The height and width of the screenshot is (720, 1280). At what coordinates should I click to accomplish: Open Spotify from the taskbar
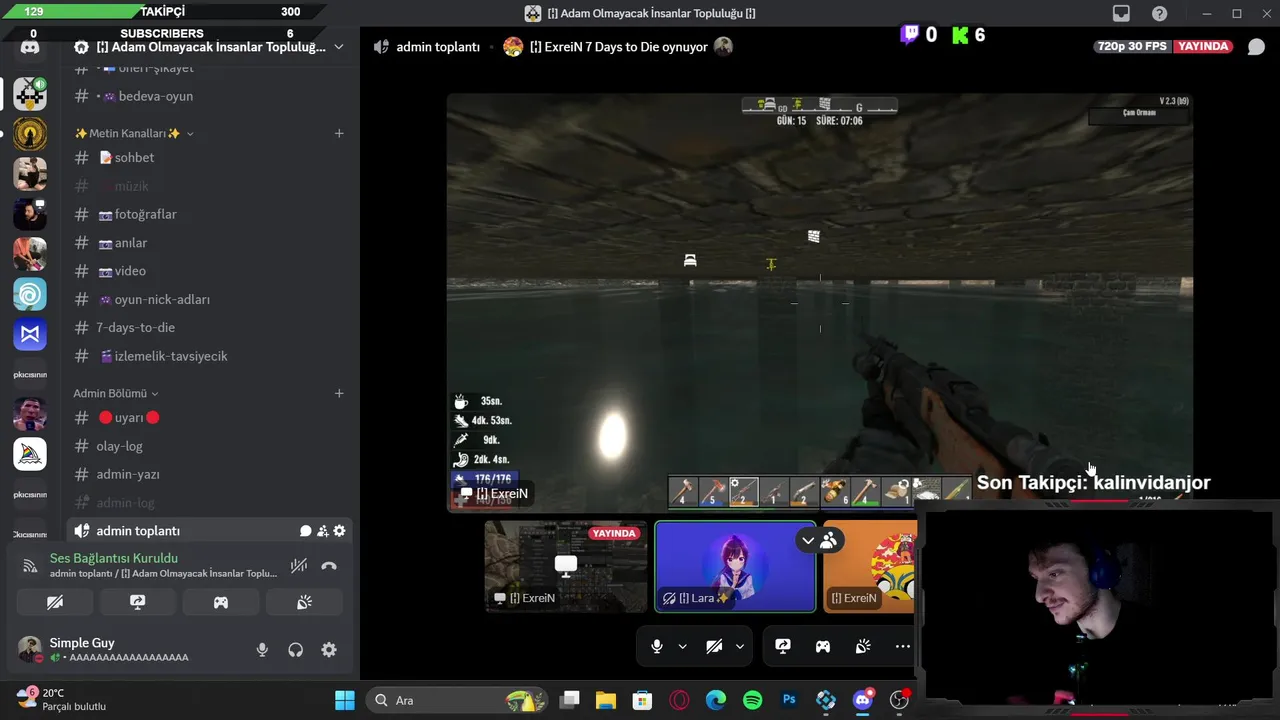point(753,700)
